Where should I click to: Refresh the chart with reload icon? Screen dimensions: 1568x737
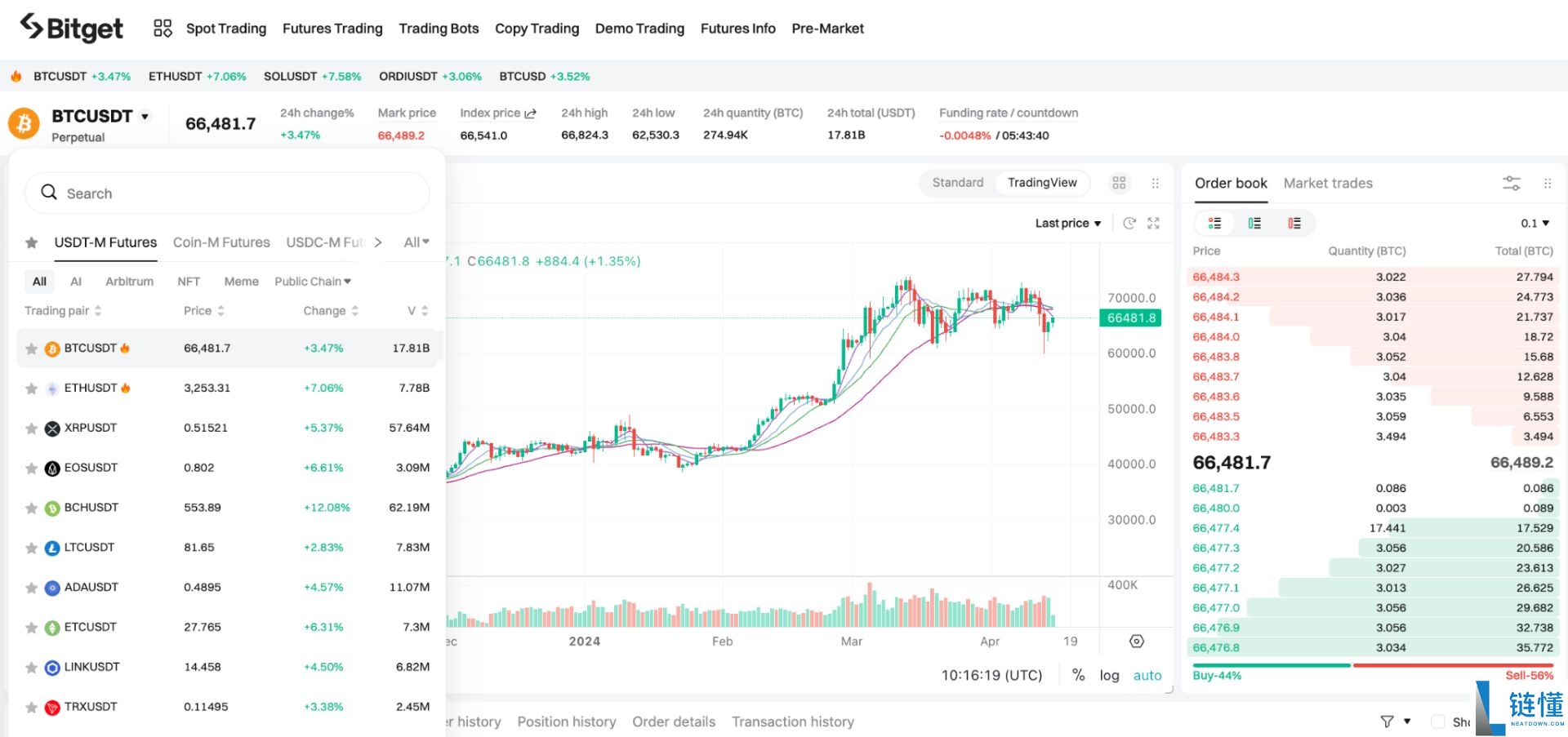pyautogui.click(x=1129, y=223)
